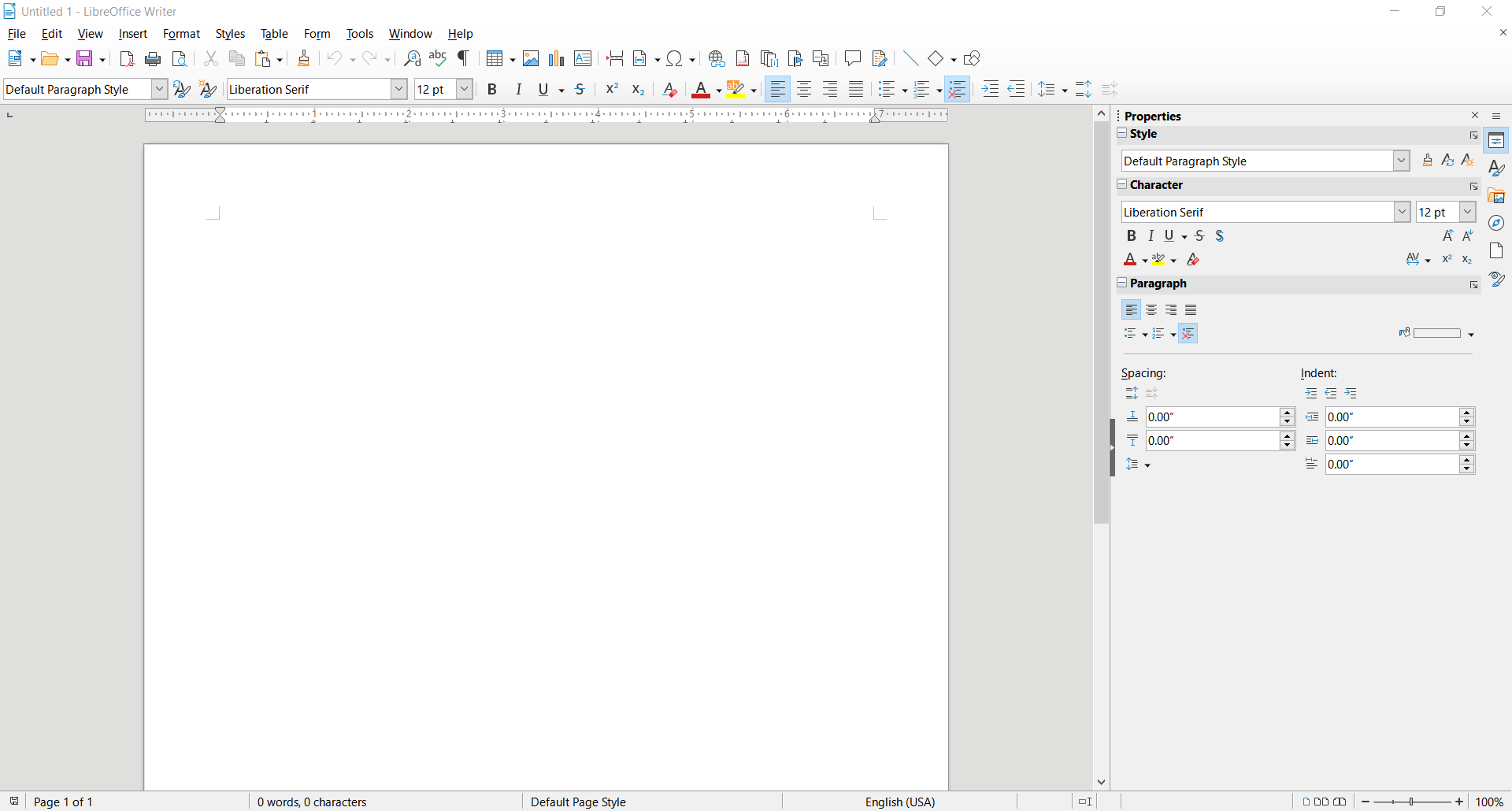Click Font Color red swatch in toolbar
Image resolution: width=1512 pixels, height=811 pixels.
(x=701, y=90)
